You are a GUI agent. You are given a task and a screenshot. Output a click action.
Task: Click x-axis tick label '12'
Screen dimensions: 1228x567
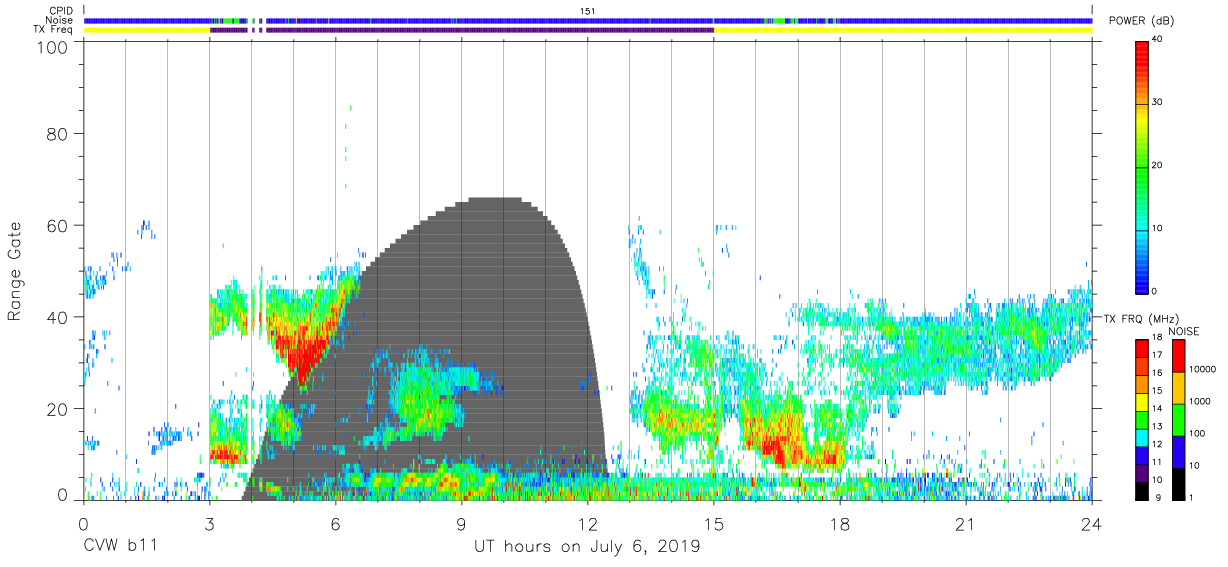[x=588, y=523]
